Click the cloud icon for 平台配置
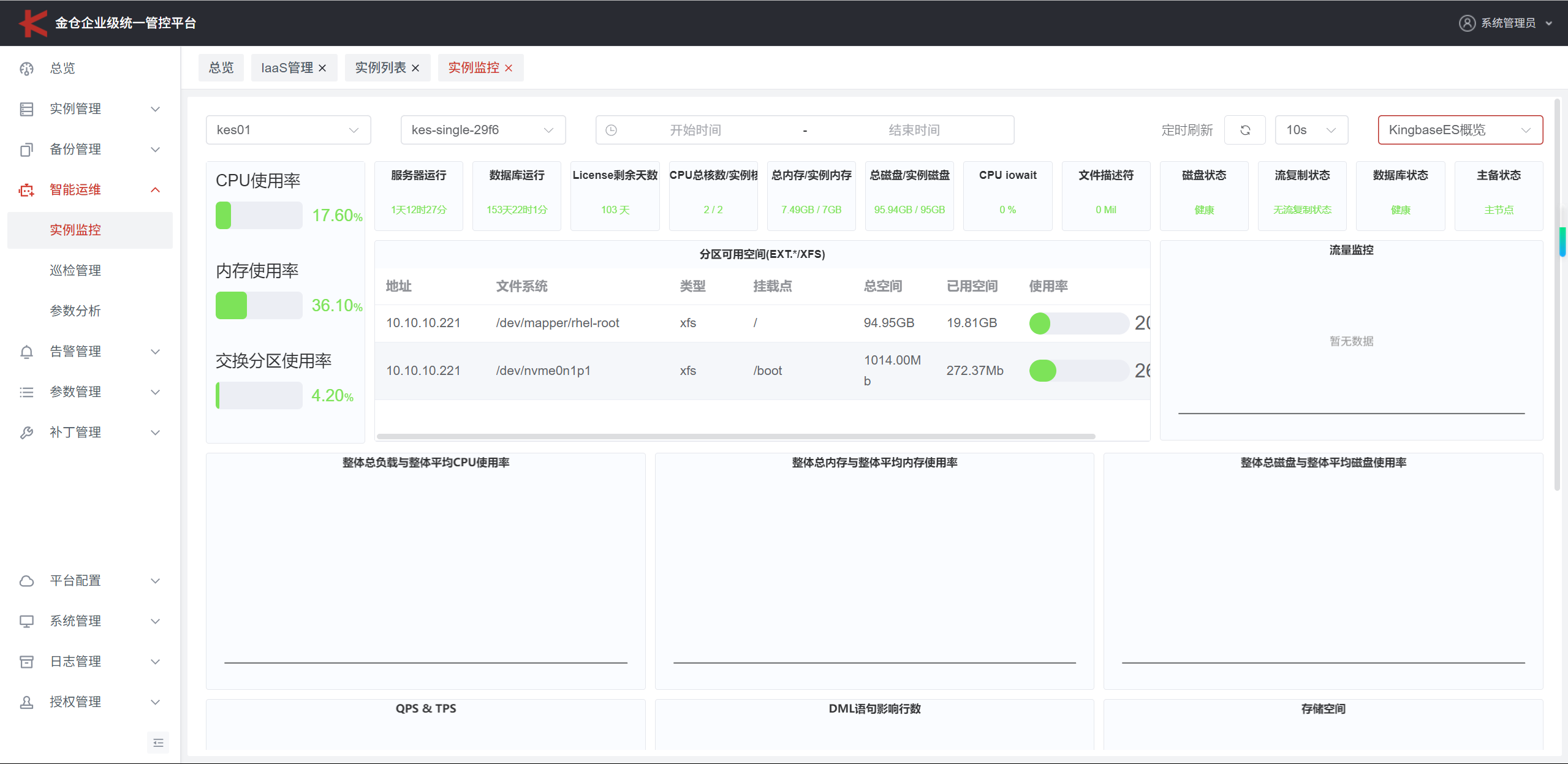The image size is (1568, 764). (26, 581)
